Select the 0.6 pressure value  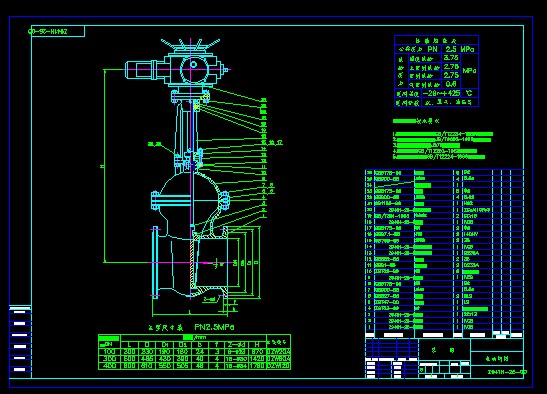tap(451, 84)
